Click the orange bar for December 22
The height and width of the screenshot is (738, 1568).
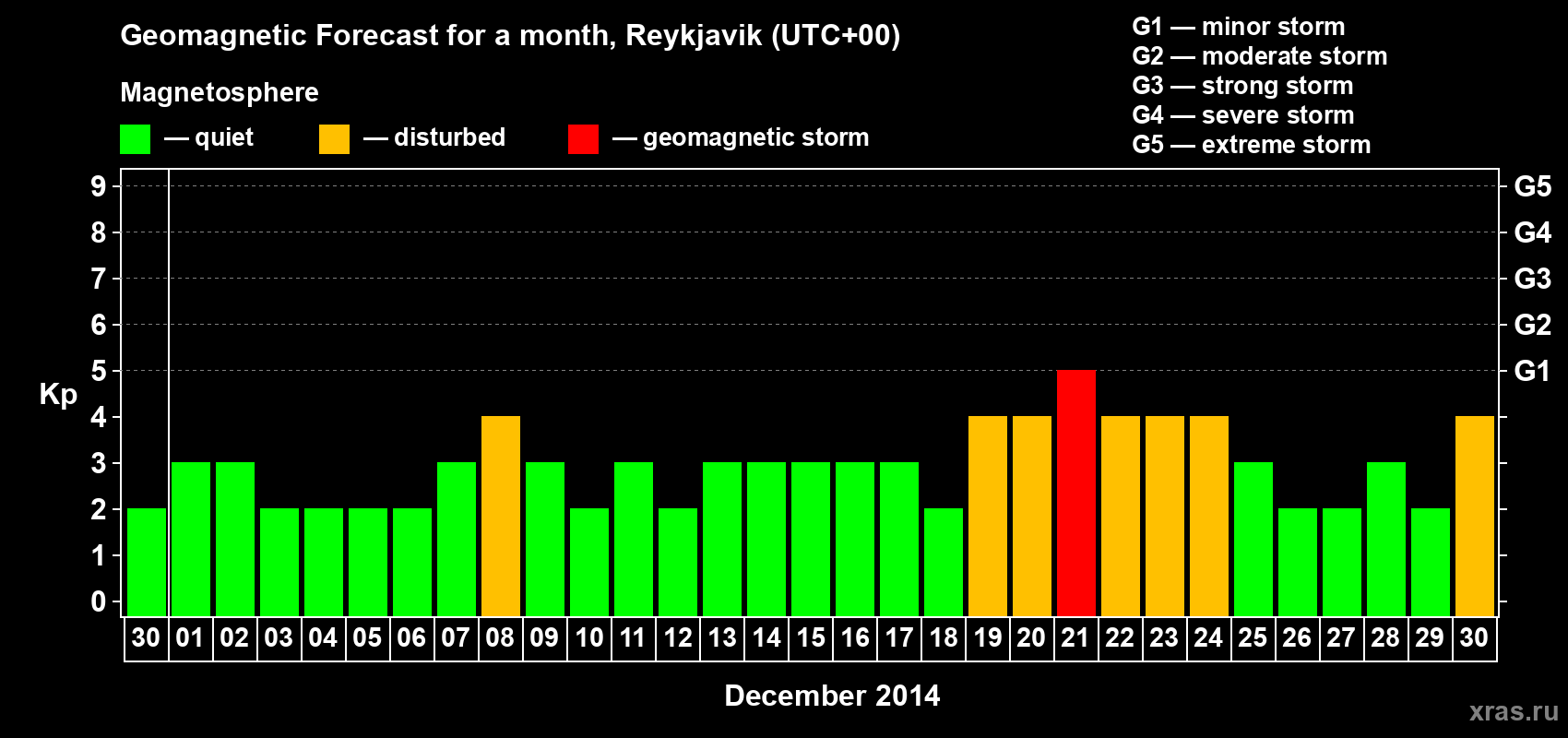pyautogui.click(x=1121, y=516)
